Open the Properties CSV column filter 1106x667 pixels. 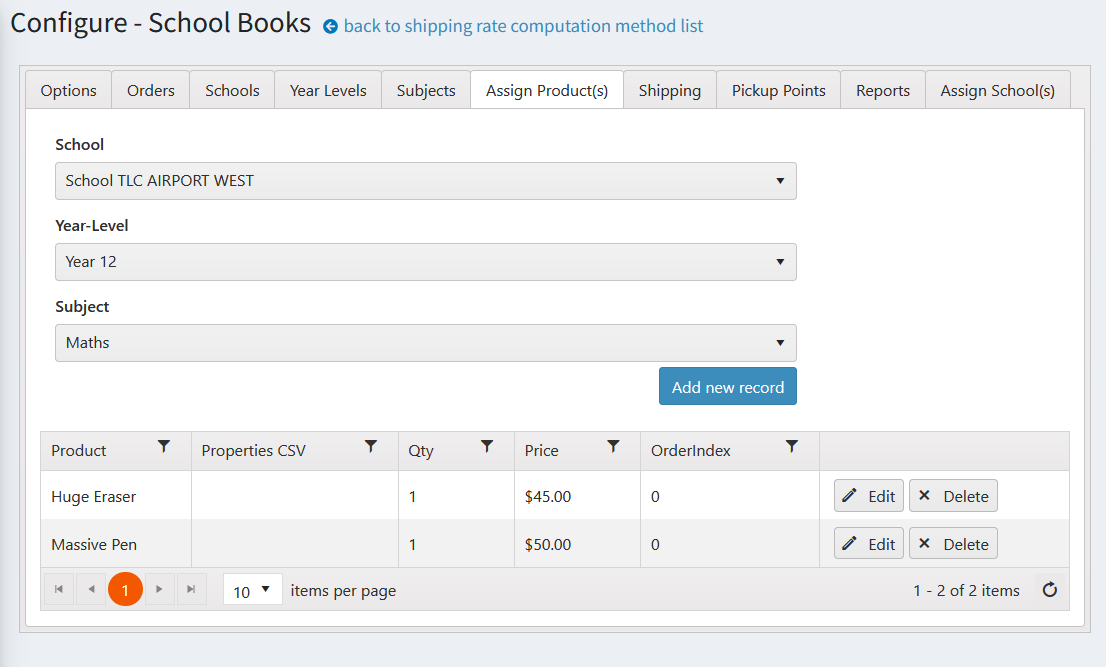371,447
